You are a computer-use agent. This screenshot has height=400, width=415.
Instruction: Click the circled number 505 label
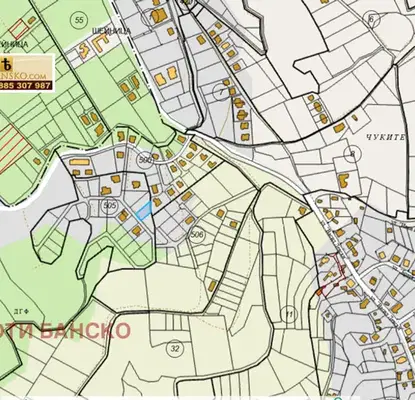110,206
